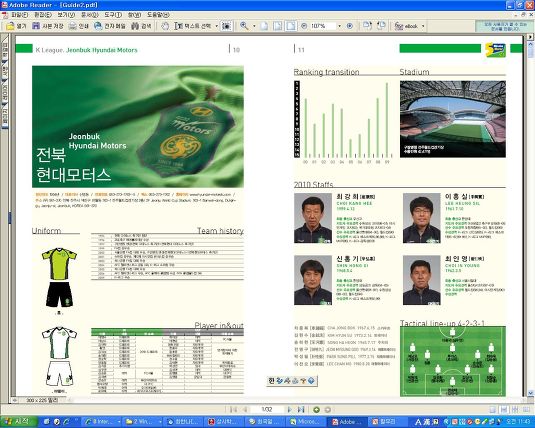Open the 도움말(H) help menu
Image resolution: width=535 pixels, height=428 pixels.
tap(158, 15)
